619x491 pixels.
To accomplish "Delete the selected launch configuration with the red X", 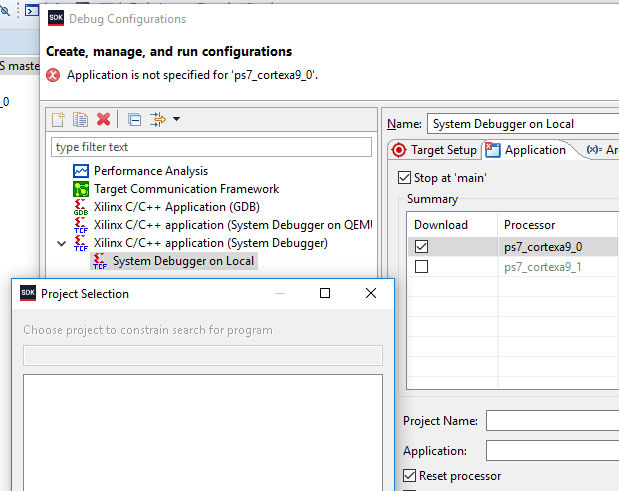I will 103,119.
